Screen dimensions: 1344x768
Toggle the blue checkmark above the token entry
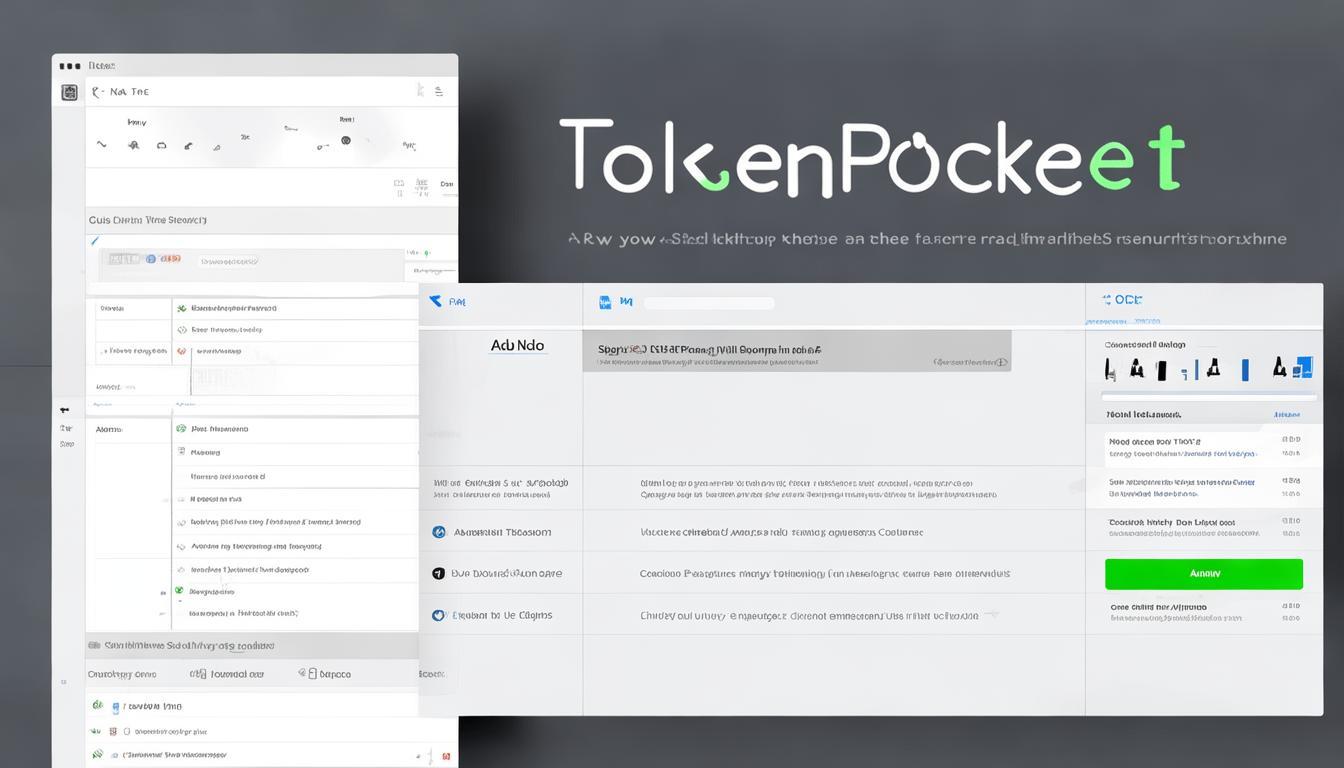(95, 241)
